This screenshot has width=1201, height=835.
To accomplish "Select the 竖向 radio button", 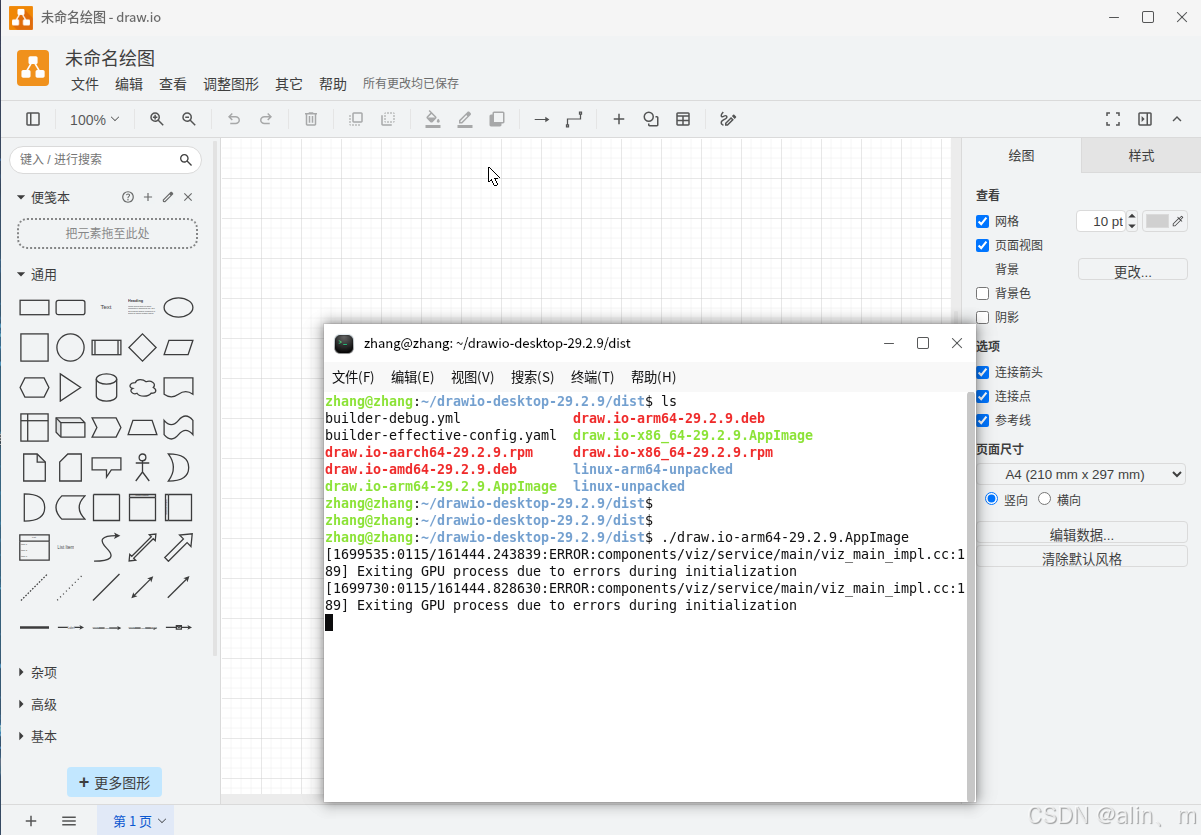I will click(992, 499).
